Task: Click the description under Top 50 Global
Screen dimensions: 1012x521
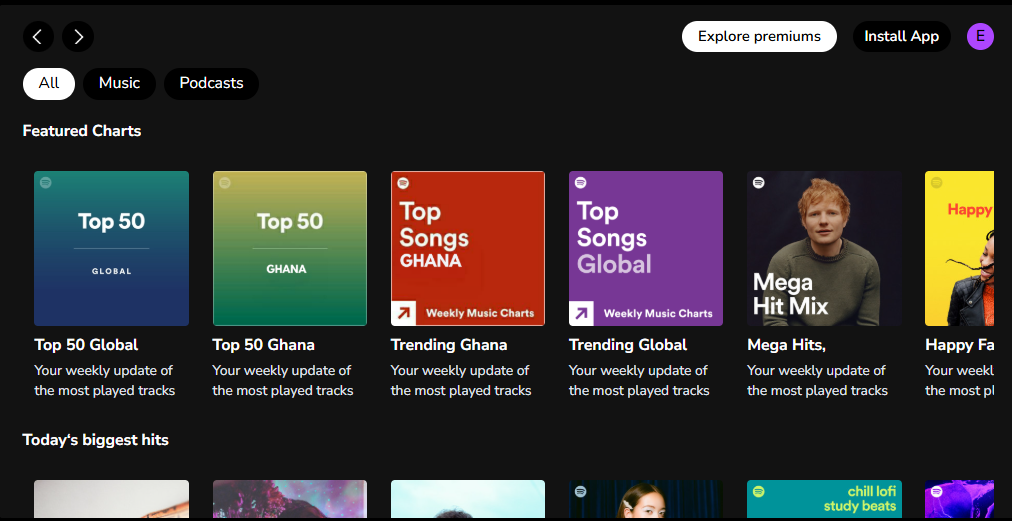Action: coord(105,380)
